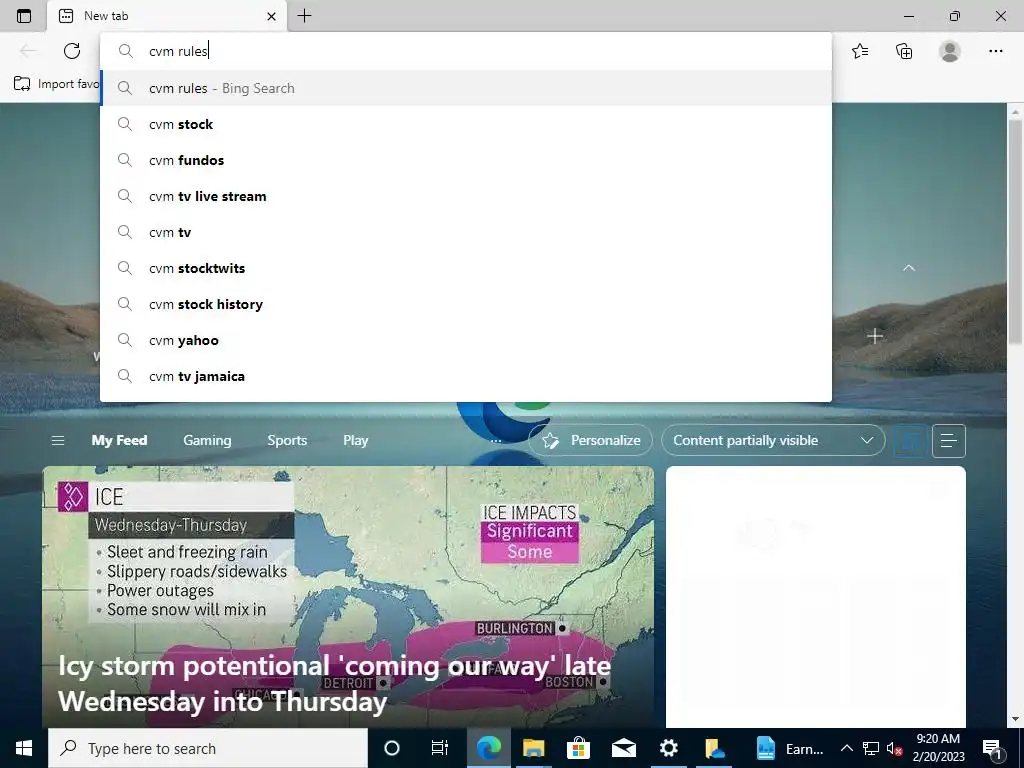Viewport: 1024px width, 768px height.
Task: Open Cortana circle icon on taskbar
Action: [x=392, y=748]
